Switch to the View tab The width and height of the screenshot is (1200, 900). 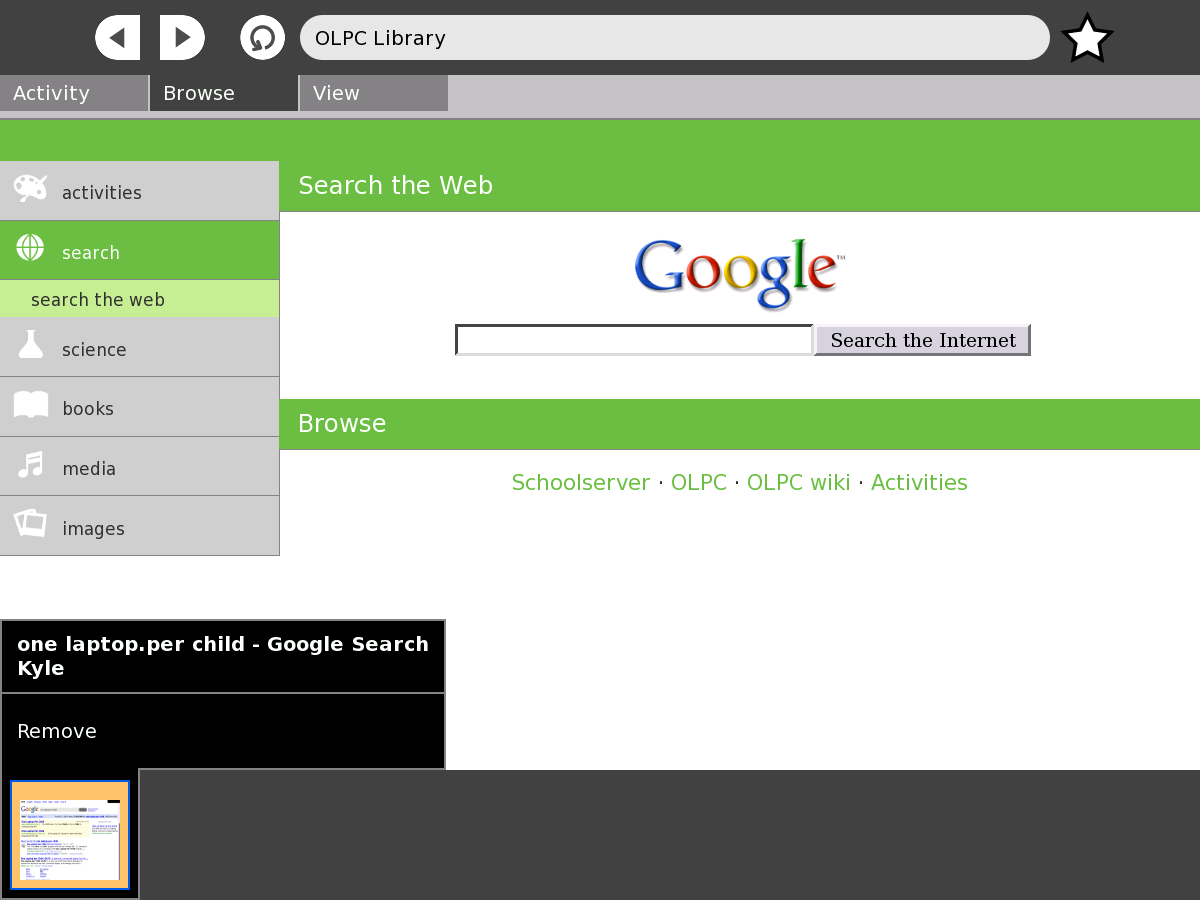coord(373,93)
